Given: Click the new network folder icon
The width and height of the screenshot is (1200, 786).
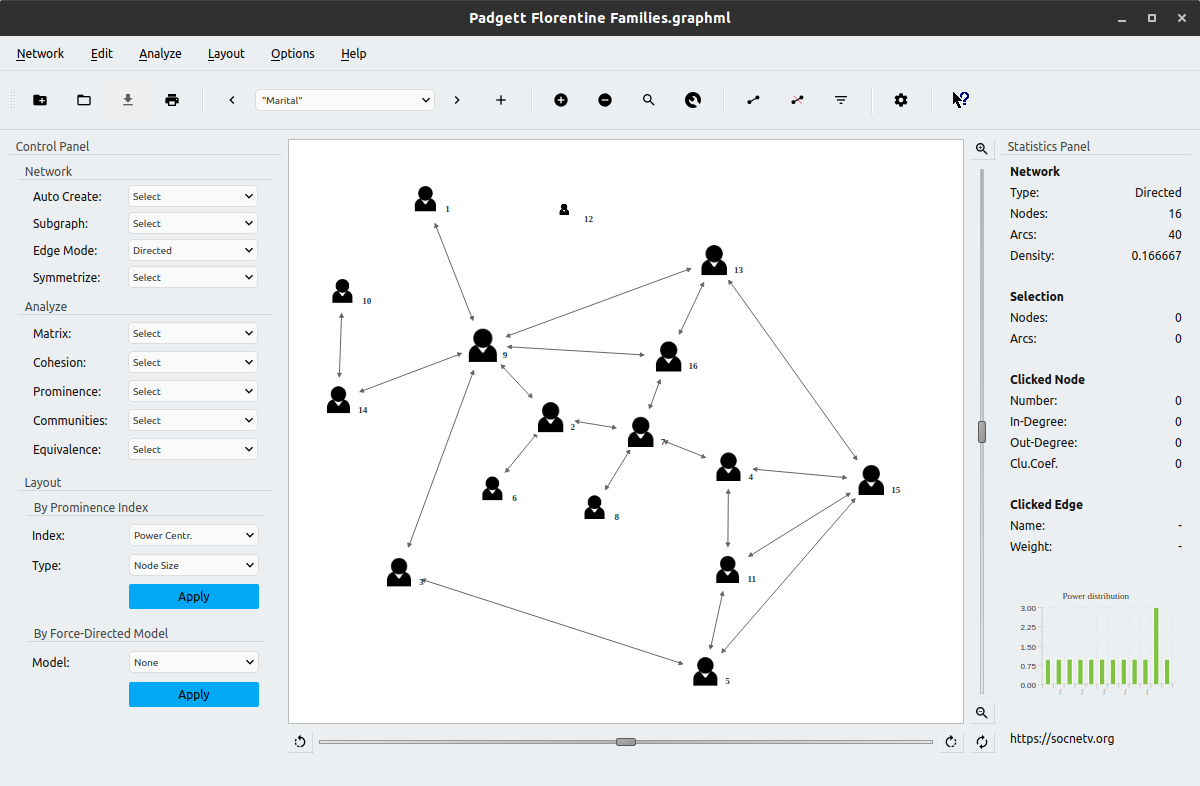Looking at the screenshot, I should pyautogui.click(x=40, y=100).
